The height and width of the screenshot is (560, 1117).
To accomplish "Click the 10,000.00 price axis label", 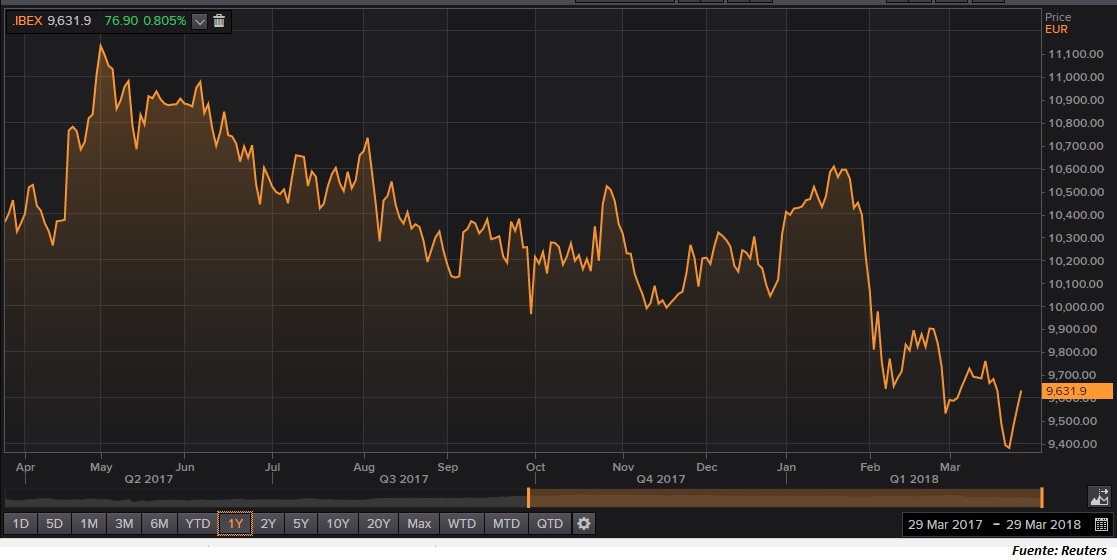I will coord(1076,306).
